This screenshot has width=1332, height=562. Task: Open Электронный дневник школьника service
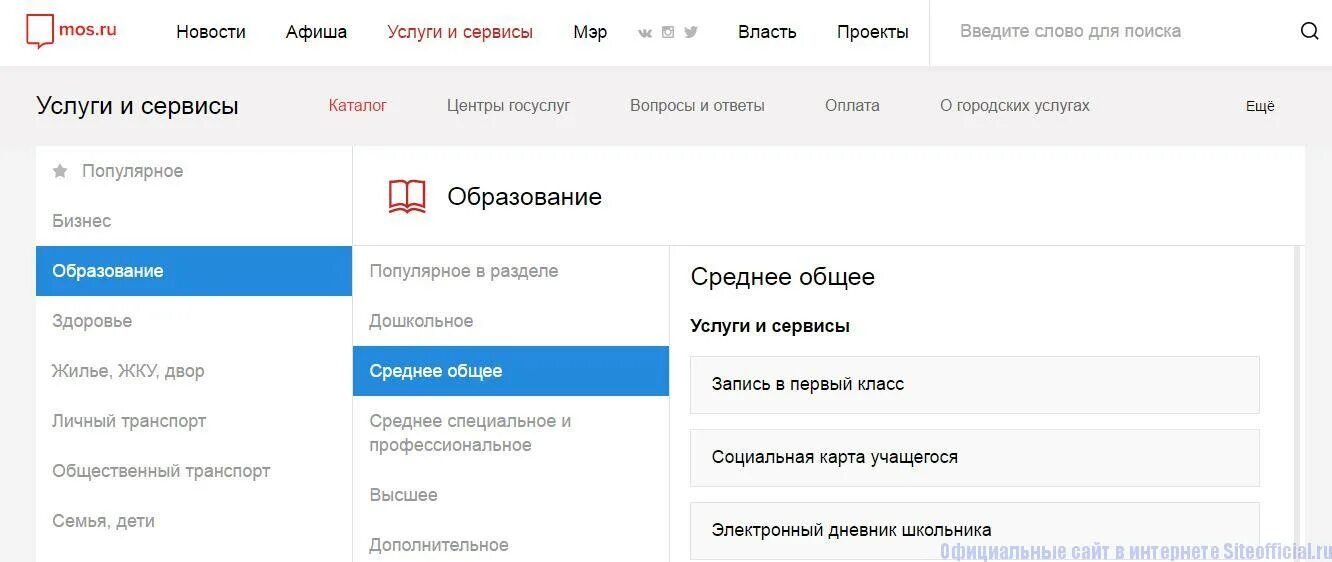coord(975,531)
